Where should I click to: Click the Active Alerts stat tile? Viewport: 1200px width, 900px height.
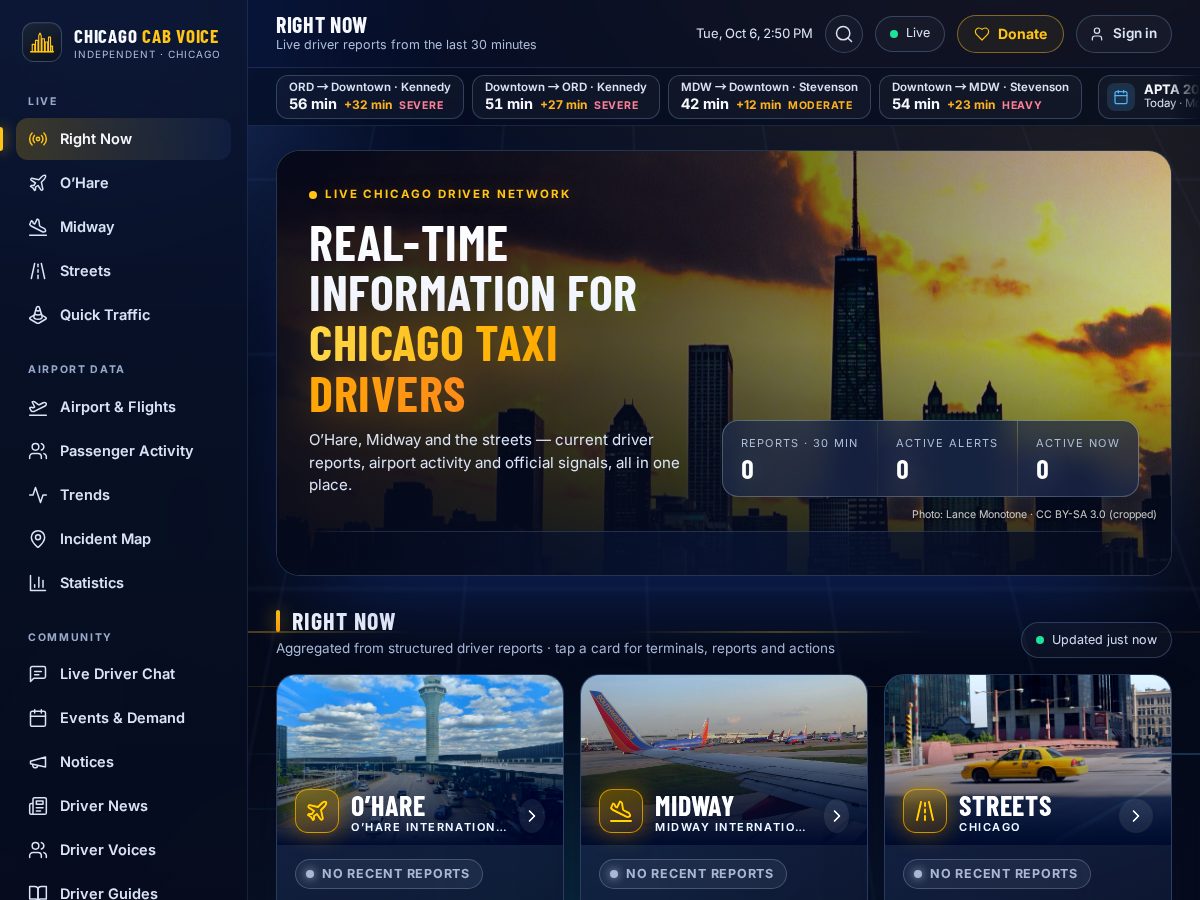(x=947, y=459)
